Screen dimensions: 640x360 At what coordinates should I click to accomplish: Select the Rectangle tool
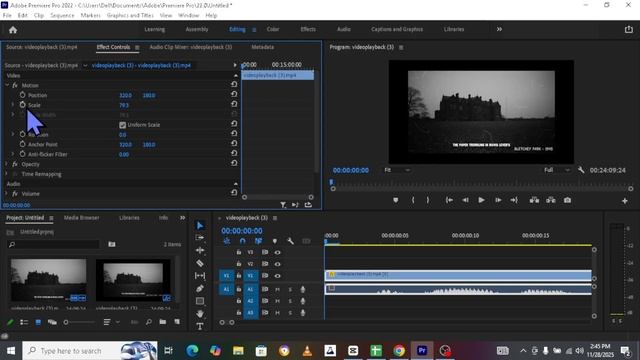pyautogui.click(x=200, y=301)
